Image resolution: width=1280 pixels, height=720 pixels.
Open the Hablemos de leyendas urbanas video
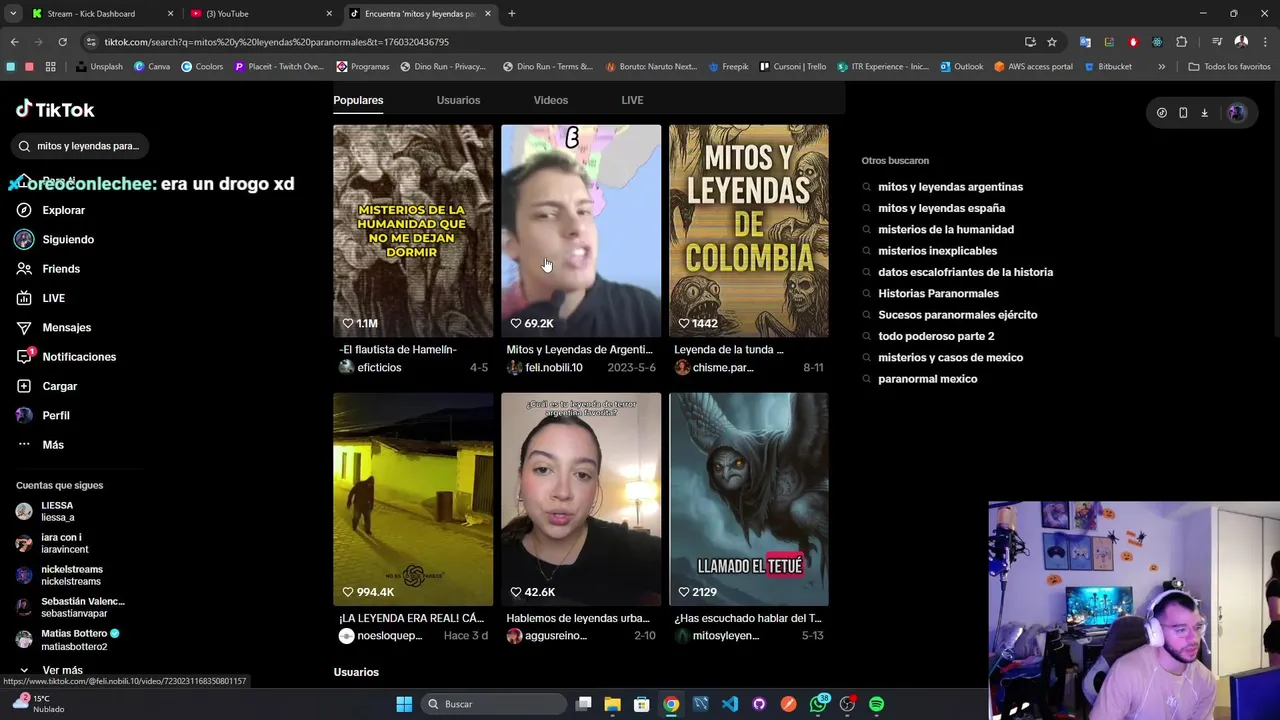click(581, 499)
